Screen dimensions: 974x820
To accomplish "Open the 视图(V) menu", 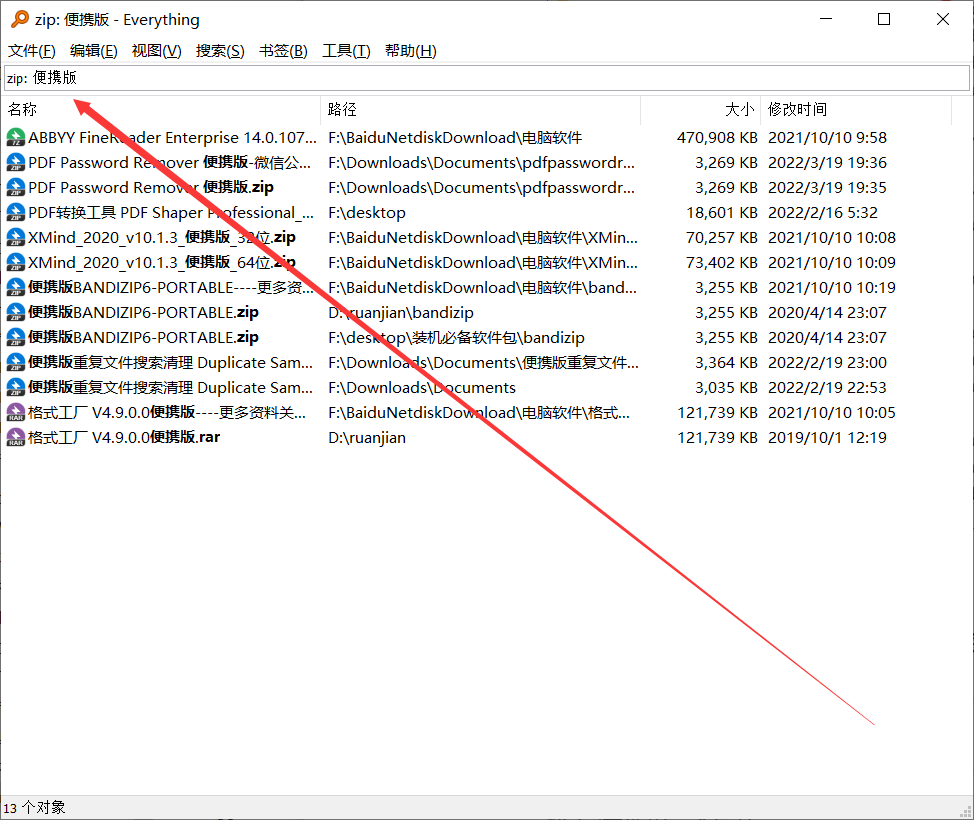I will pos(157,51).
